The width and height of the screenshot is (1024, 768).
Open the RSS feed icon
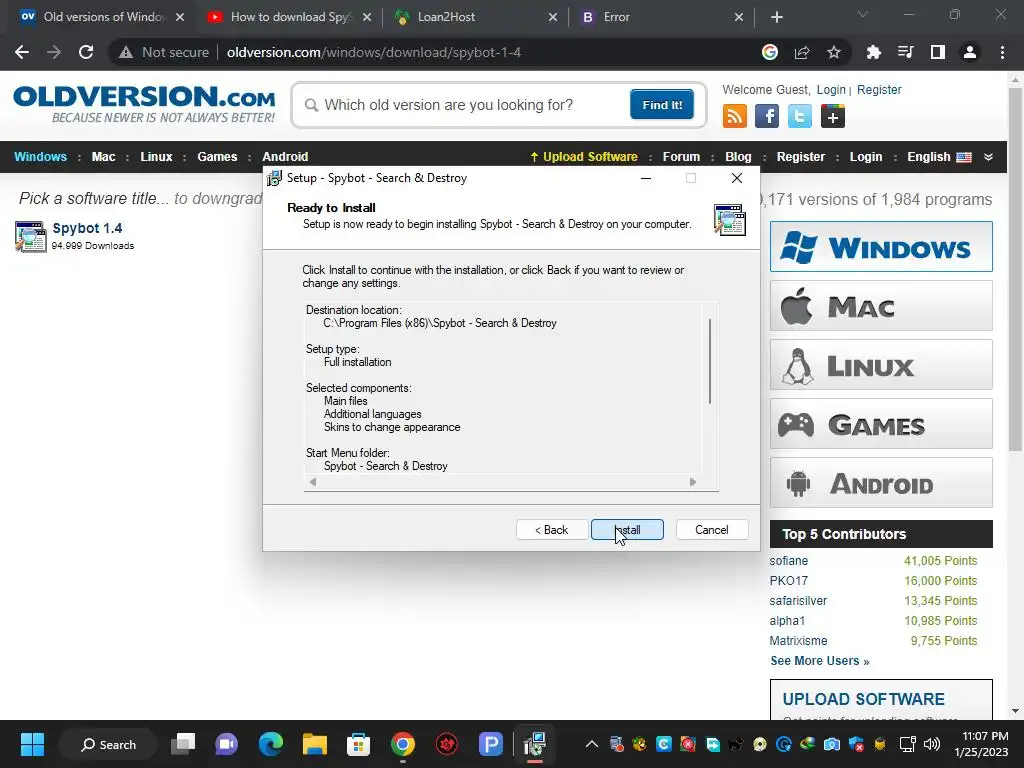point(734,116)
